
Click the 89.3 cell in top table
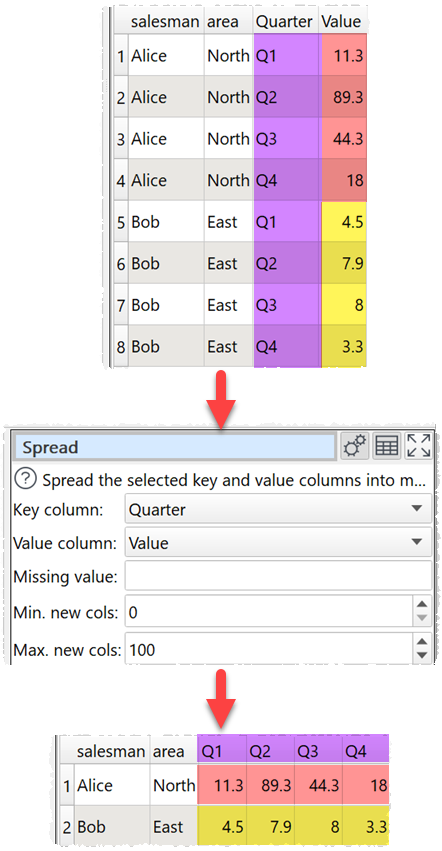[x=344, y=97]
